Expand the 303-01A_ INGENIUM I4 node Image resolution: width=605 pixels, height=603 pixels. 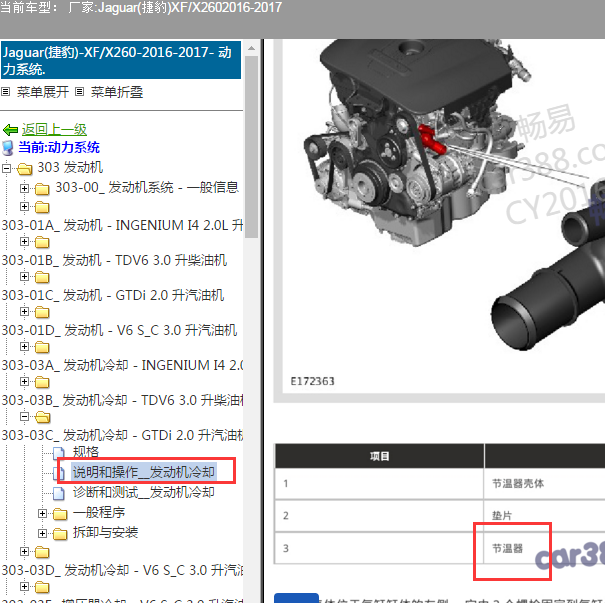tap(24, 207)
